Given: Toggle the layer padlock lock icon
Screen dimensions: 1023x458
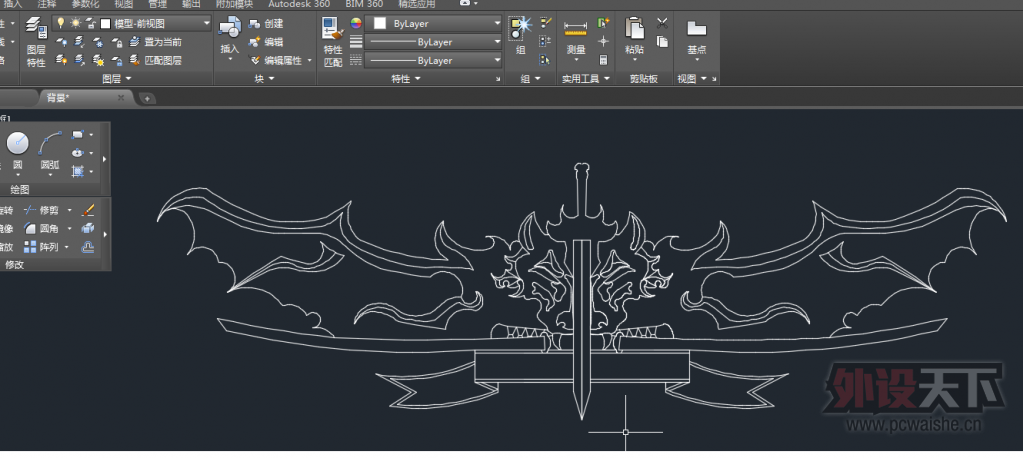Looking at the screenshot, I should coord(91,23).
